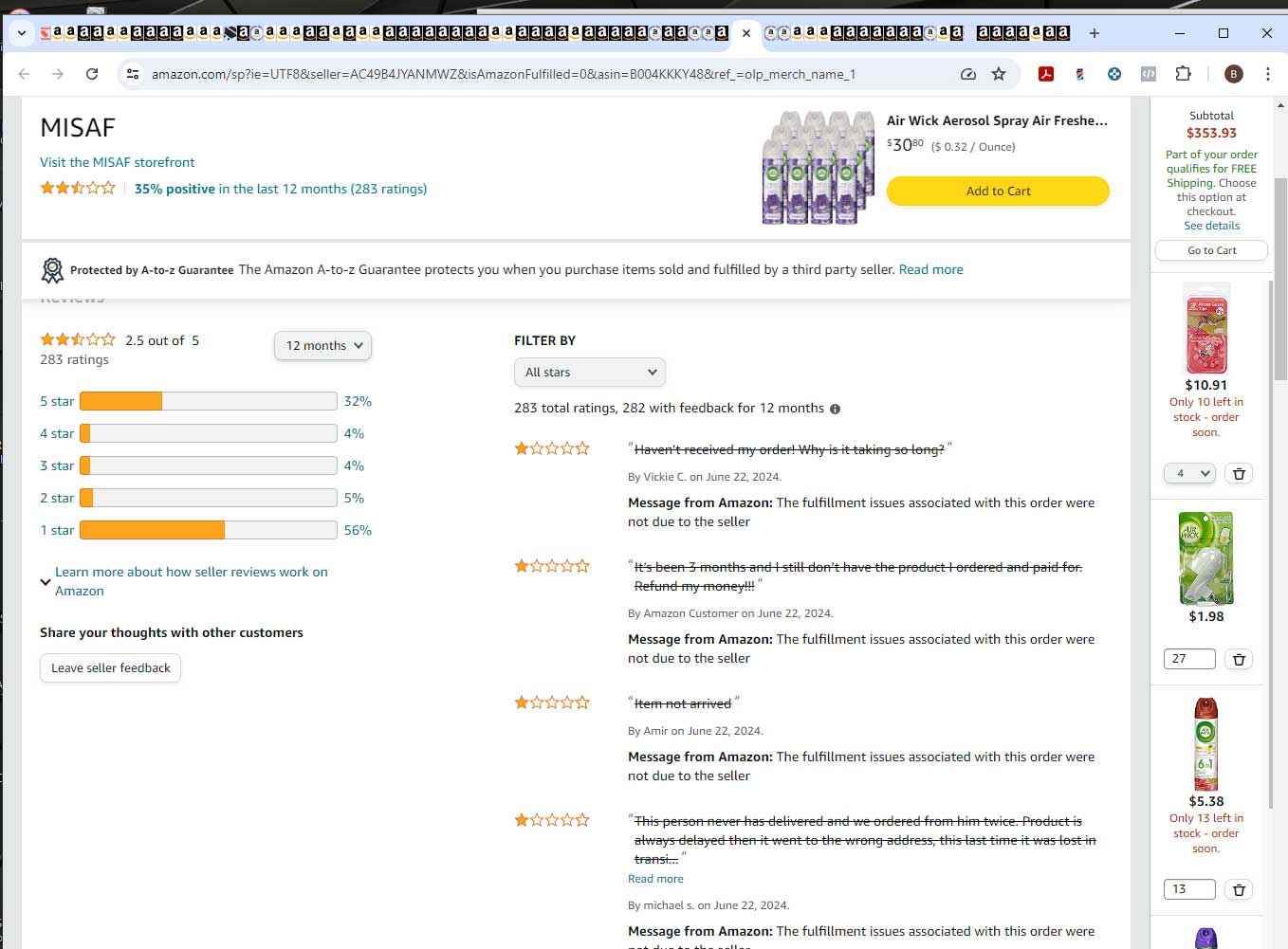Reload the current Amazon page
Image resolution: width=1288 pixels, height=949 pixels.
point(92,74)
